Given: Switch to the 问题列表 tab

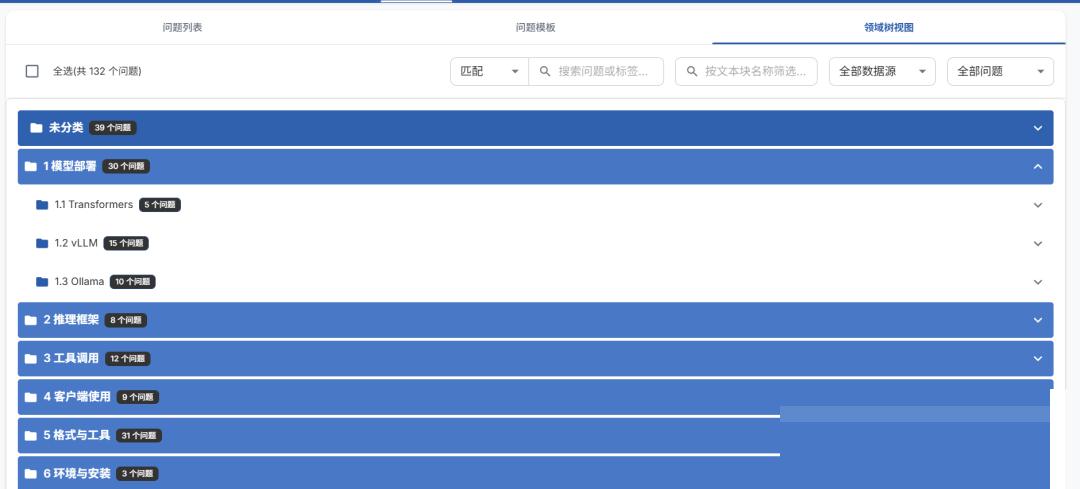Looking at the screenshot, I should pyautogui.click(x=183, y=28).
